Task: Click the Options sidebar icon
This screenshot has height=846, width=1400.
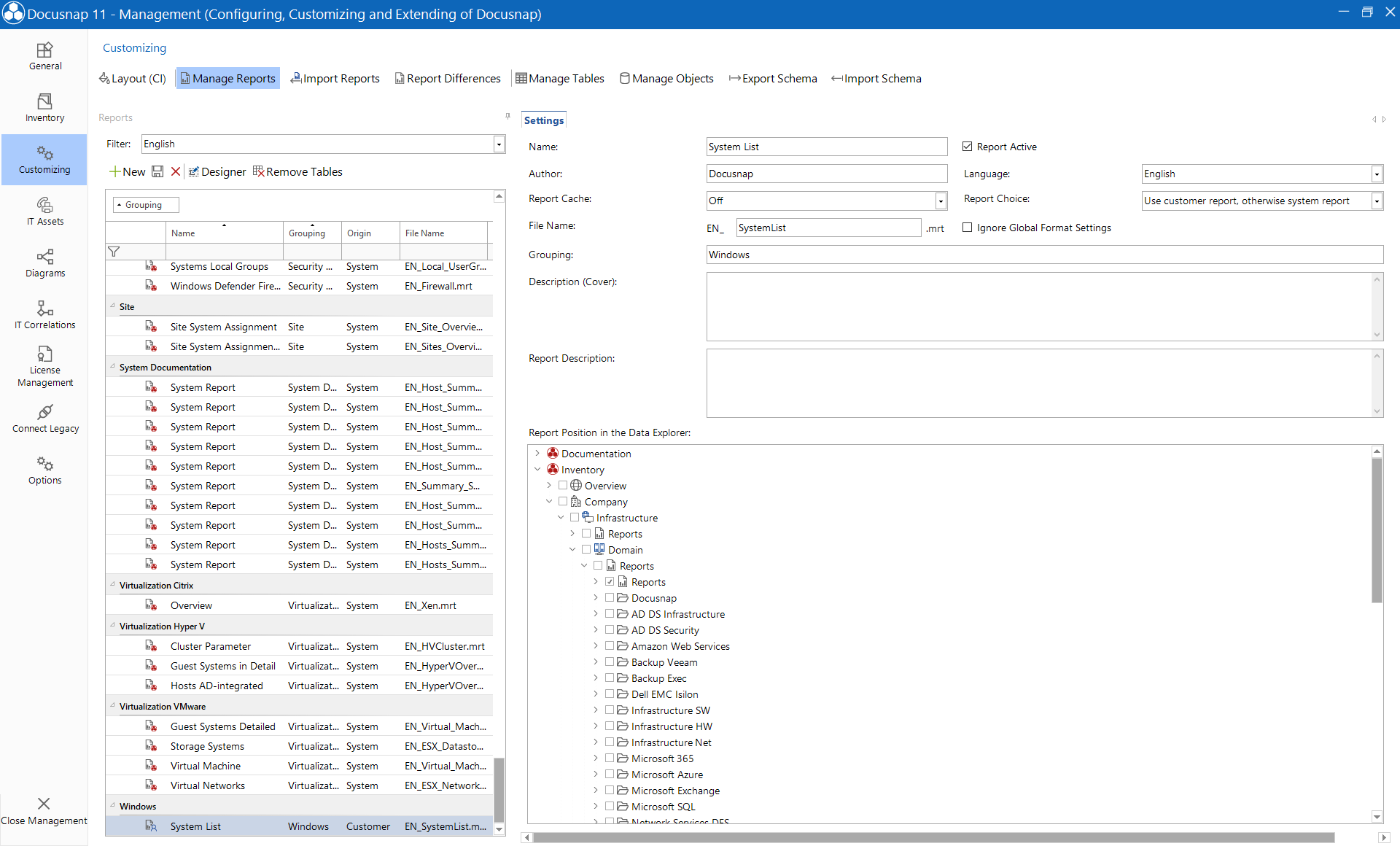Action: (x=44, y=470)
